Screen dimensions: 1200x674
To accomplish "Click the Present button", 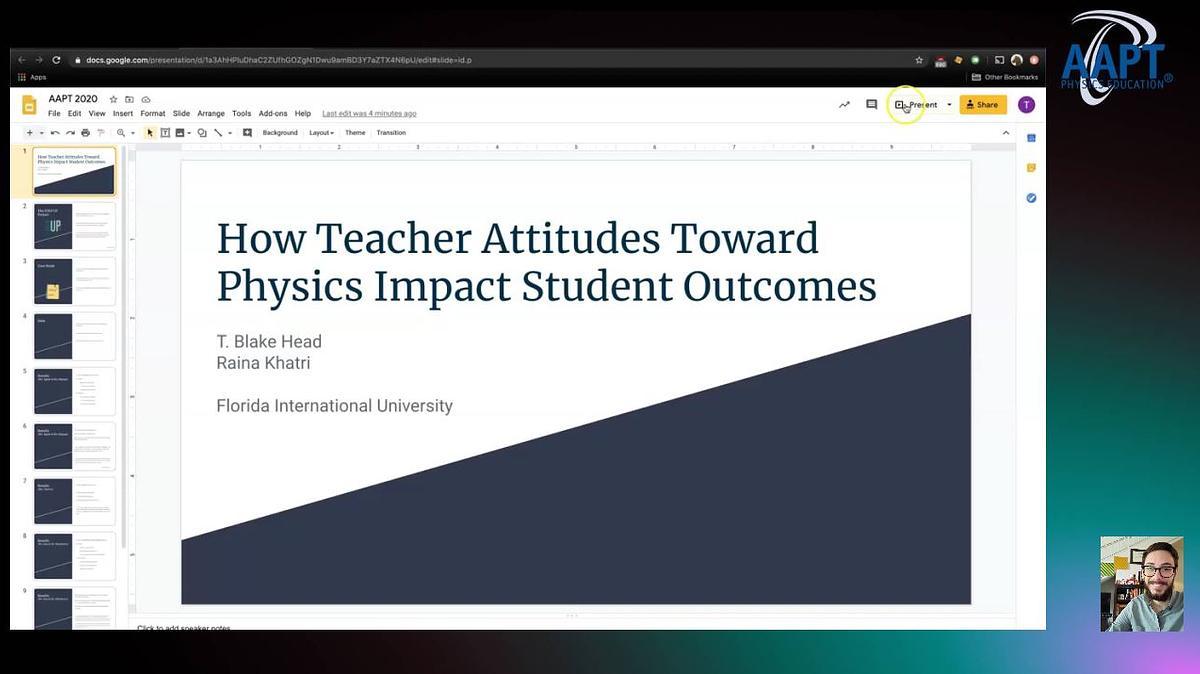I will [x=916, y=105].
